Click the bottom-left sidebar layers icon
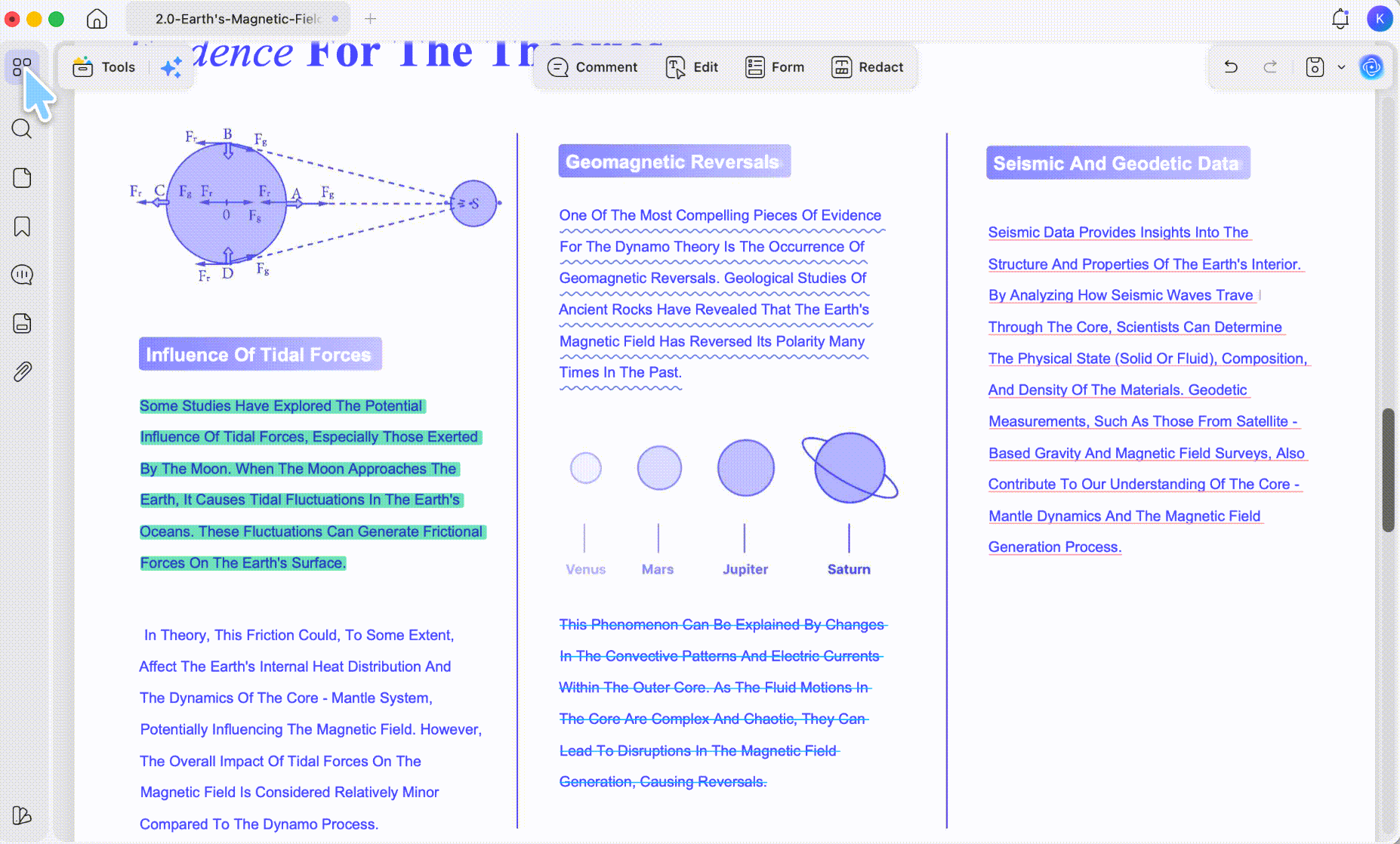This screenshot has height=844, width=1400. 22,815
